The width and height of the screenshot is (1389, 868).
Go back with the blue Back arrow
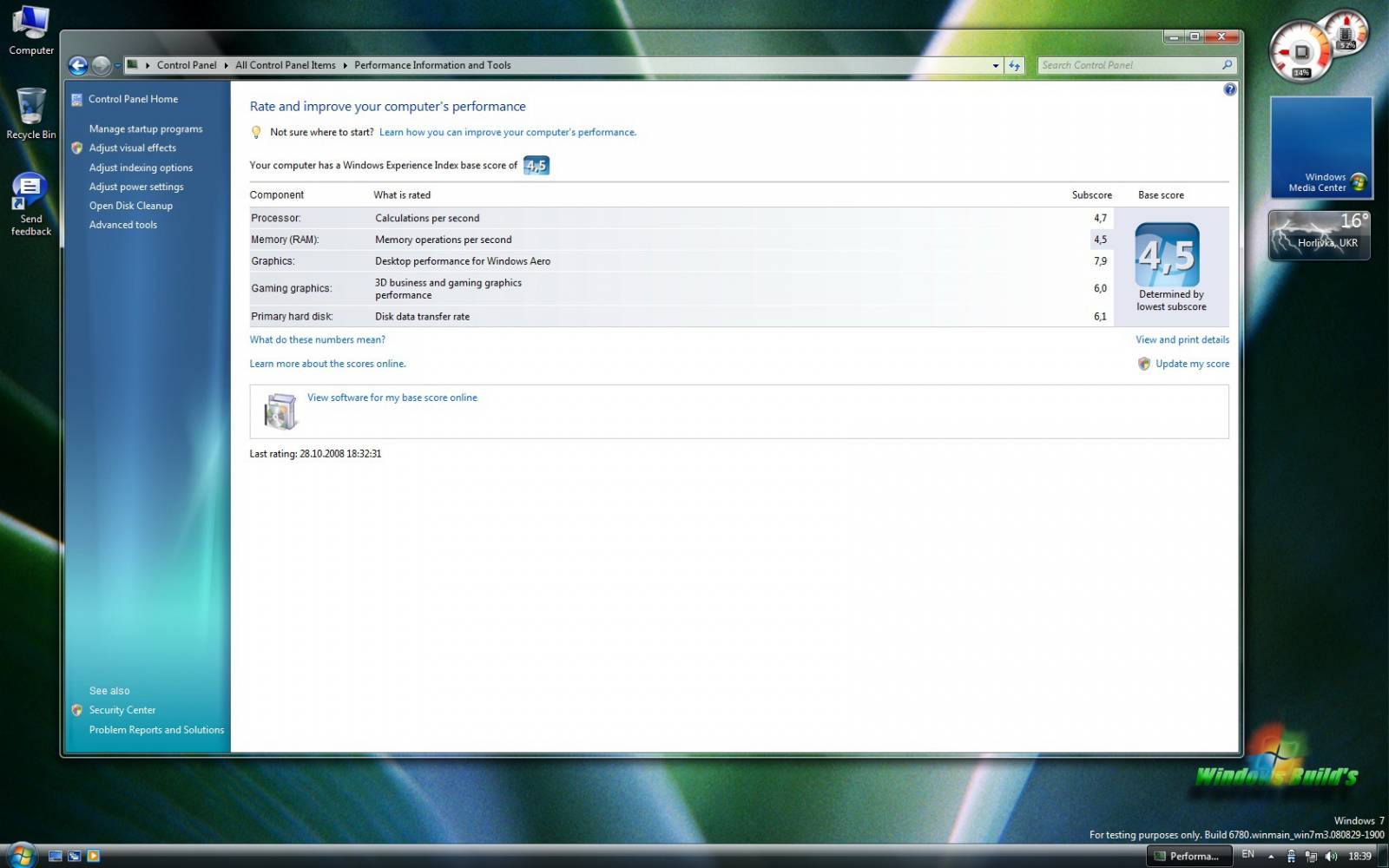pyautogui.click(x=78, y=65)
